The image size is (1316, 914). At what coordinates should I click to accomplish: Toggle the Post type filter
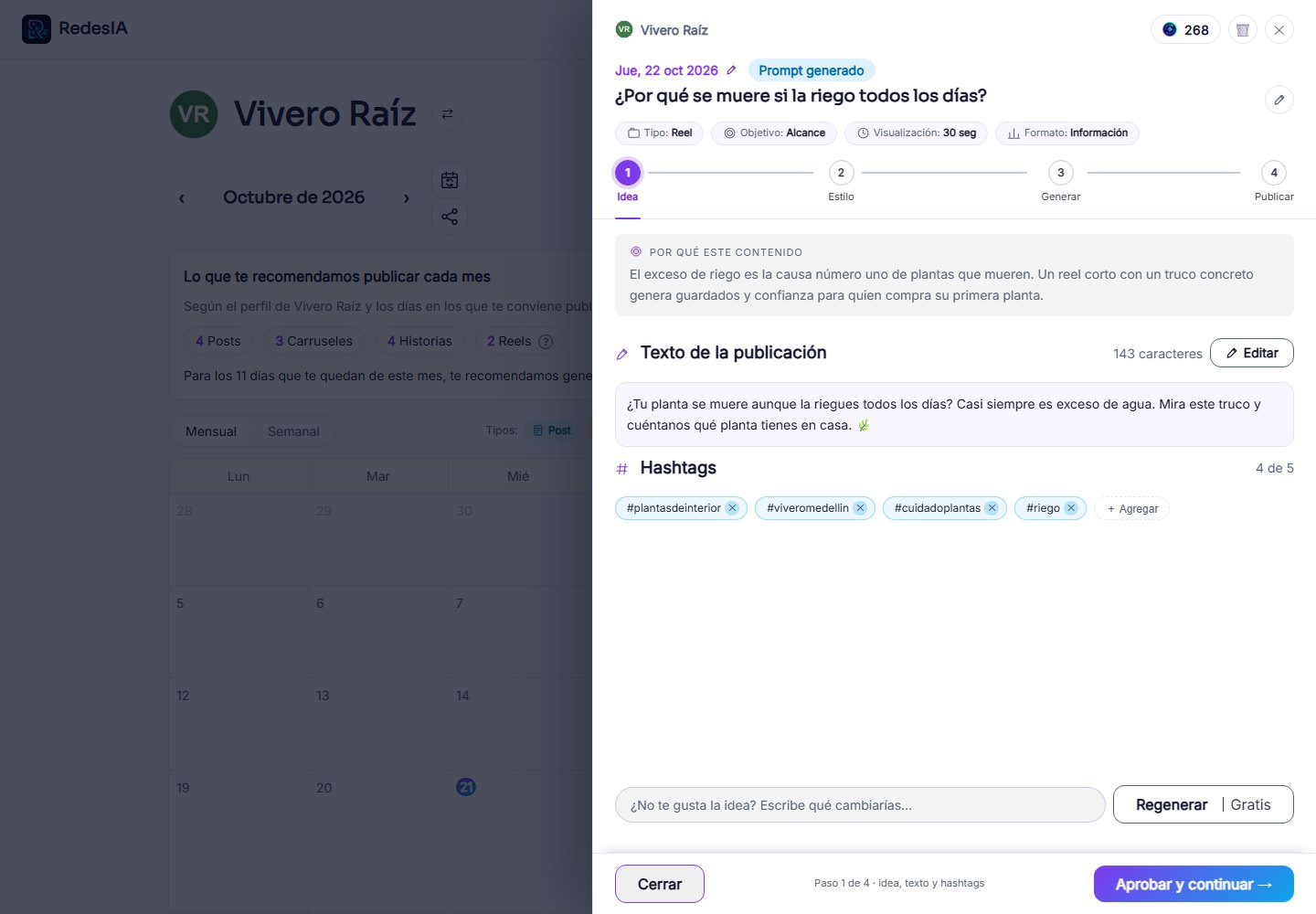pyautogui.click(x=552, y=430)
